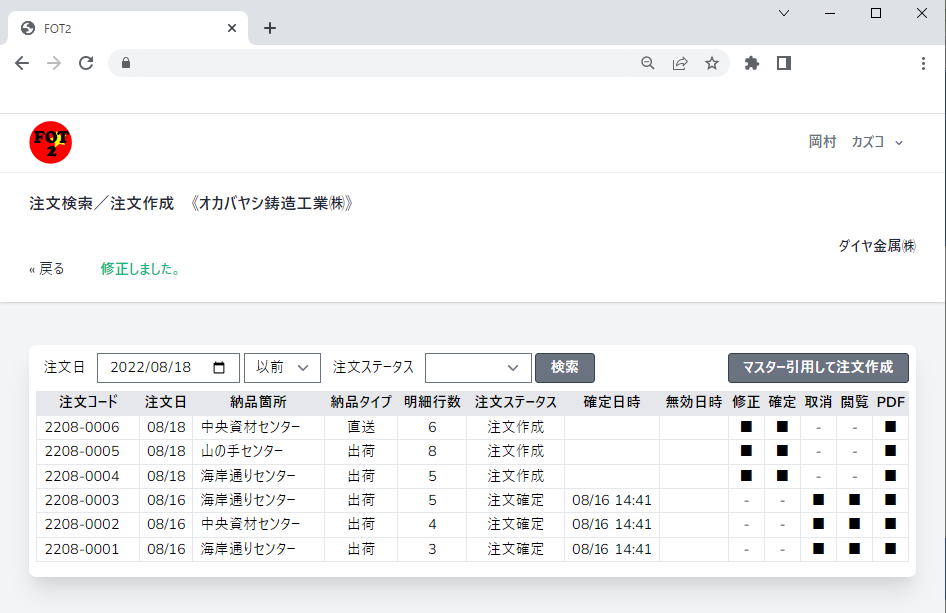
Task: Click マスター引用して注文作成 button
Action: (x=818, y=367)
